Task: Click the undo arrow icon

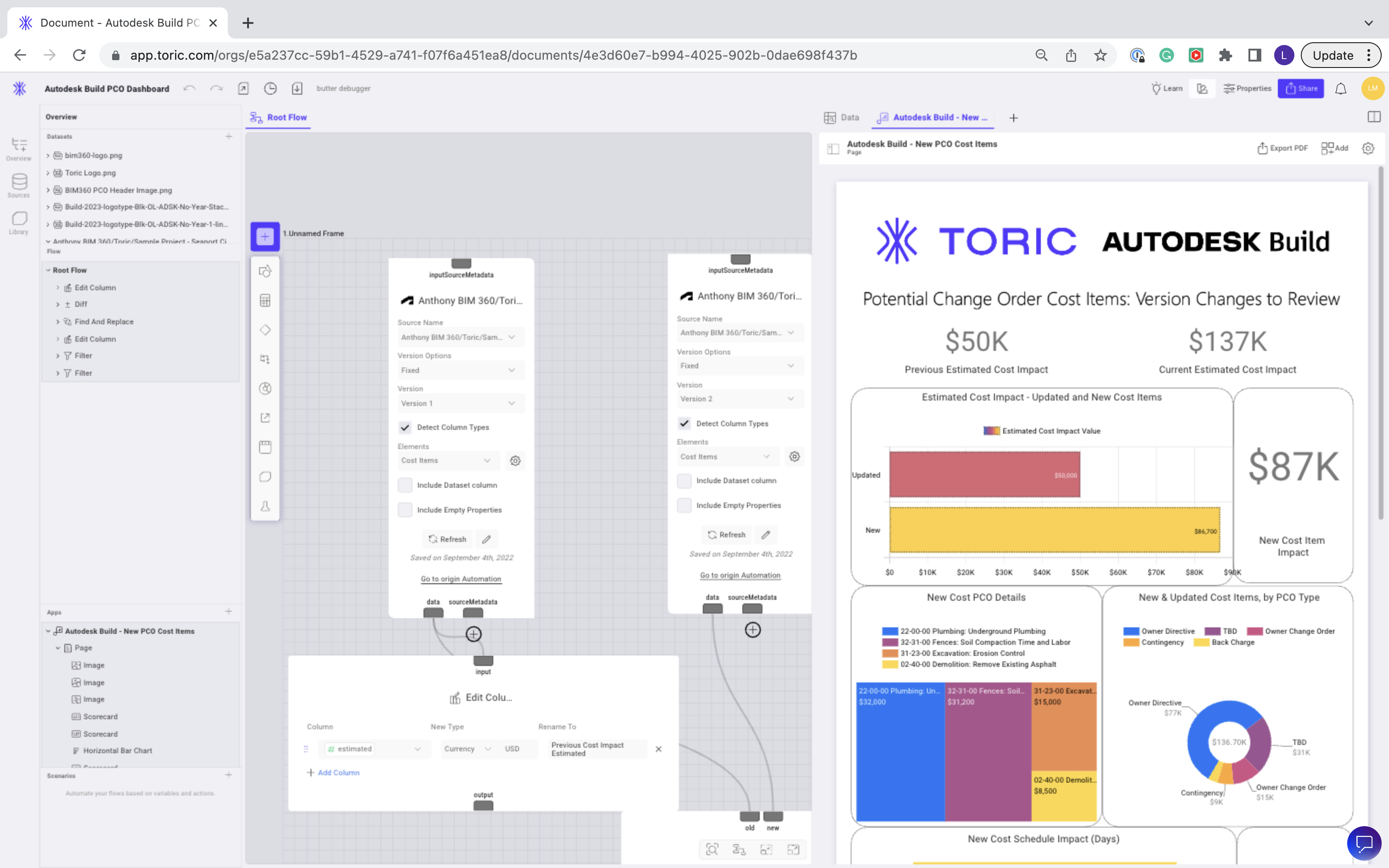Action: pyautogui.click(x=189, y=88)
